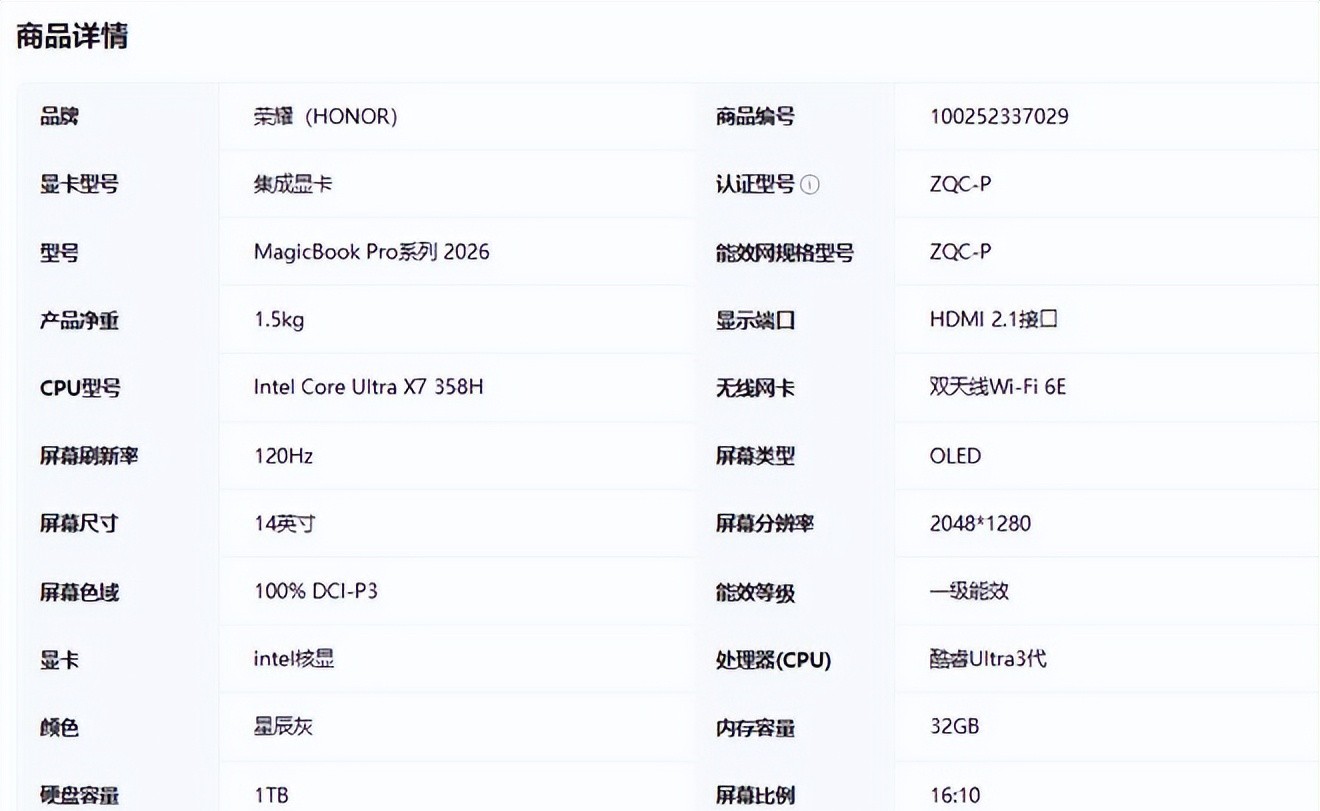Click the '显卡' label in the intel核显 row
Viewport: 1320px width, 811px height.
(59, 660)
